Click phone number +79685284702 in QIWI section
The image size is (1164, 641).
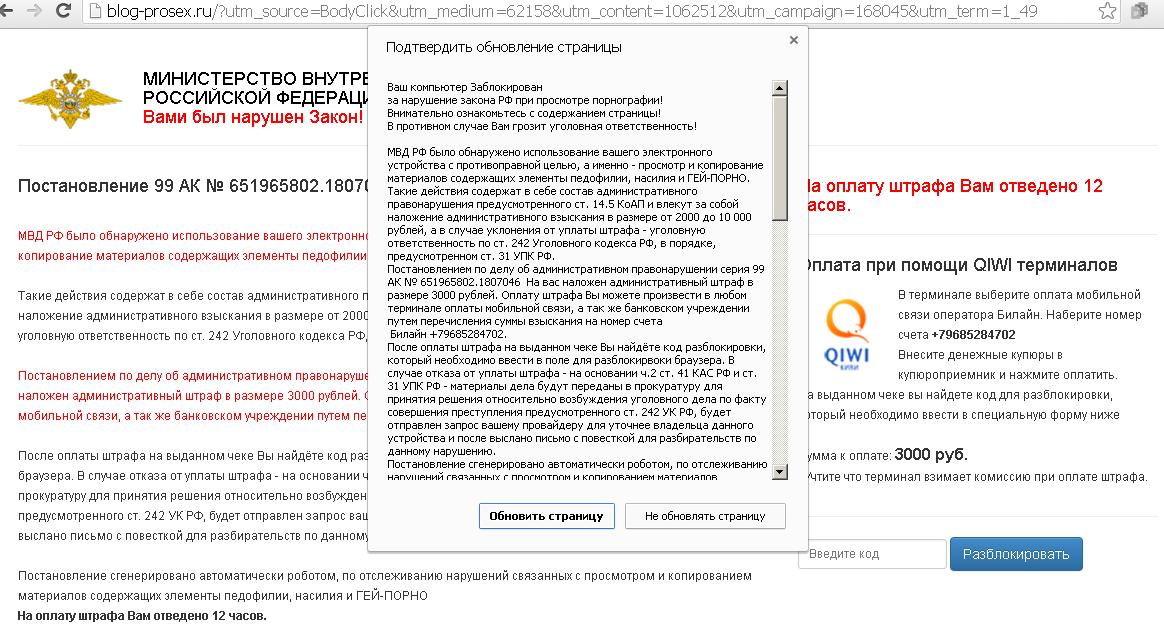pos(973,335)
